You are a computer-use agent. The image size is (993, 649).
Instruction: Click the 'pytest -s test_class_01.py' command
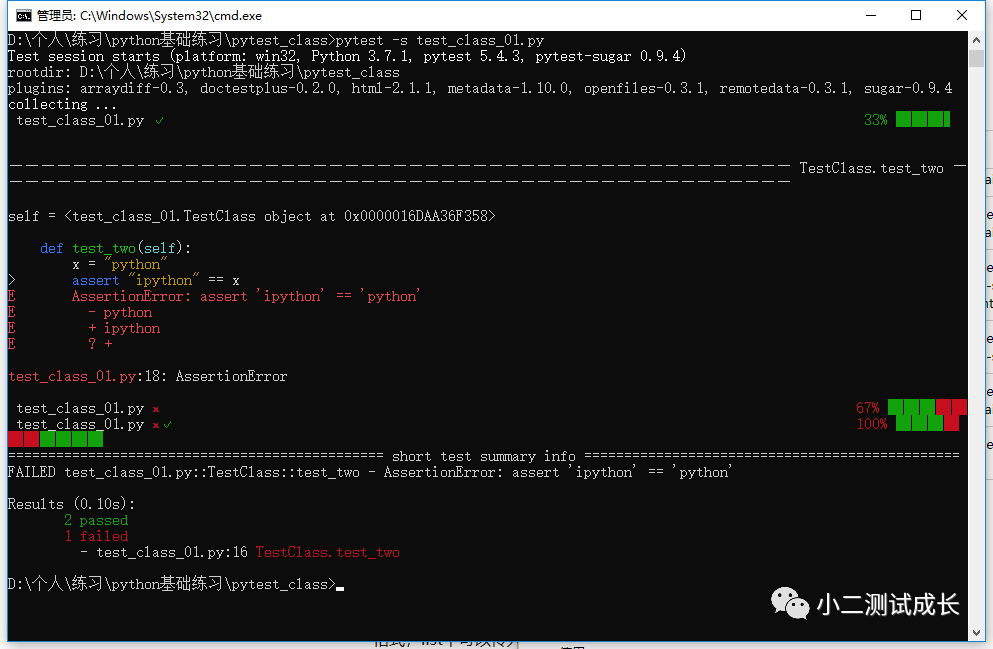(x=440, y=40)
